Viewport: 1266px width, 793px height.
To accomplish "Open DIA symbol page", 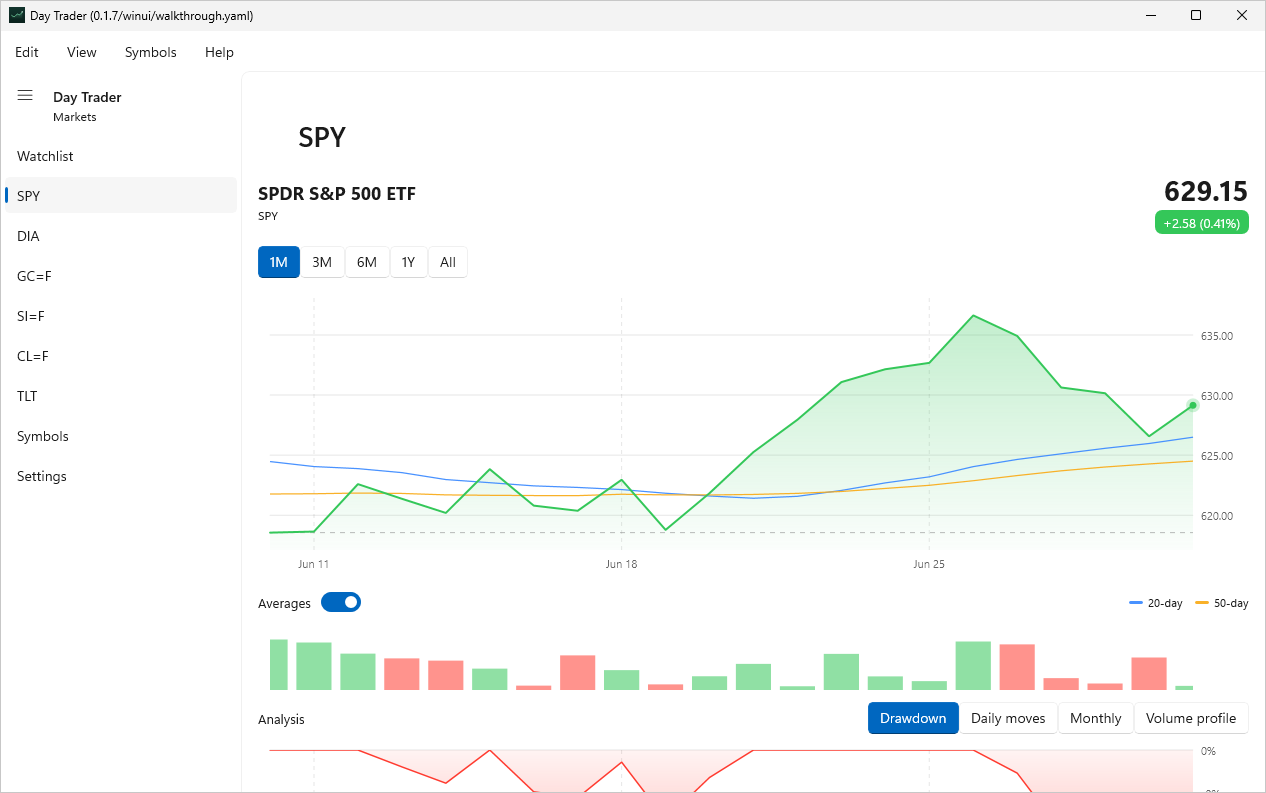I will 121,236.
